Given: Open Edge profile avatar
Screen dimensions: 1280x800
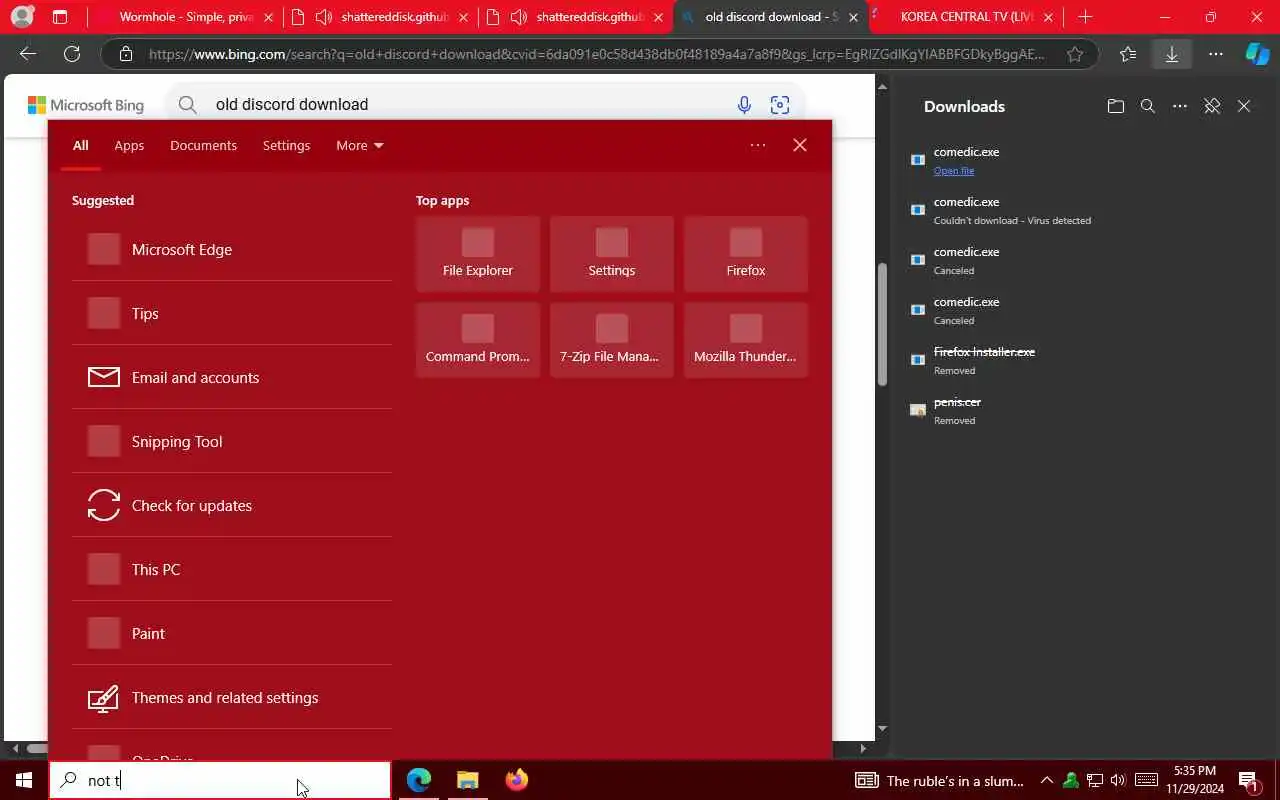Looking at the screenshot, I should click(x=22, y=17).
